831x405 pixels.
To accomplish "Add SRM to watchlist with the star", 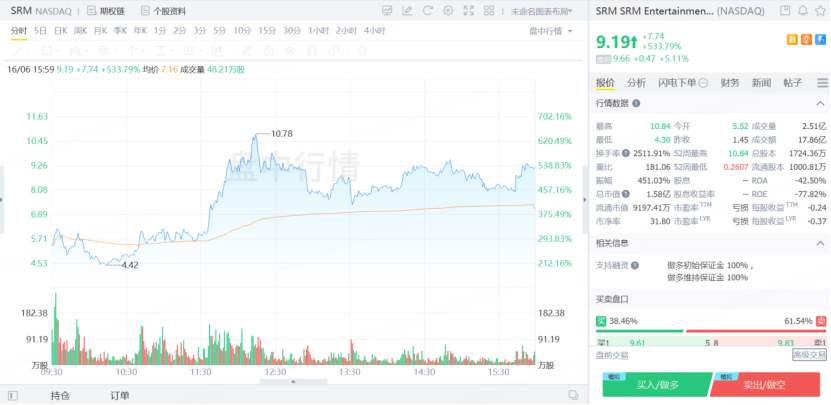I will pyautogui.click(x=820, y=11).
